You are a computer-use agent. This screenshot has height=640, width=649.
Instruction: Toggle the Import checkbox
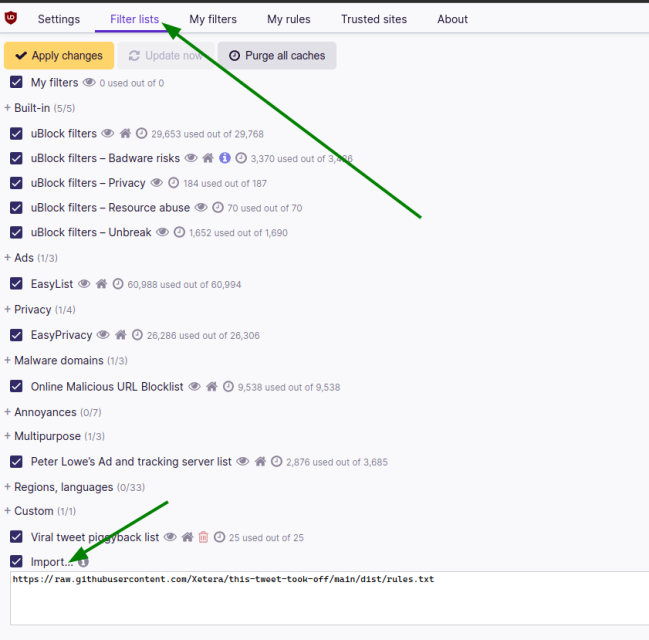point(16,562)
